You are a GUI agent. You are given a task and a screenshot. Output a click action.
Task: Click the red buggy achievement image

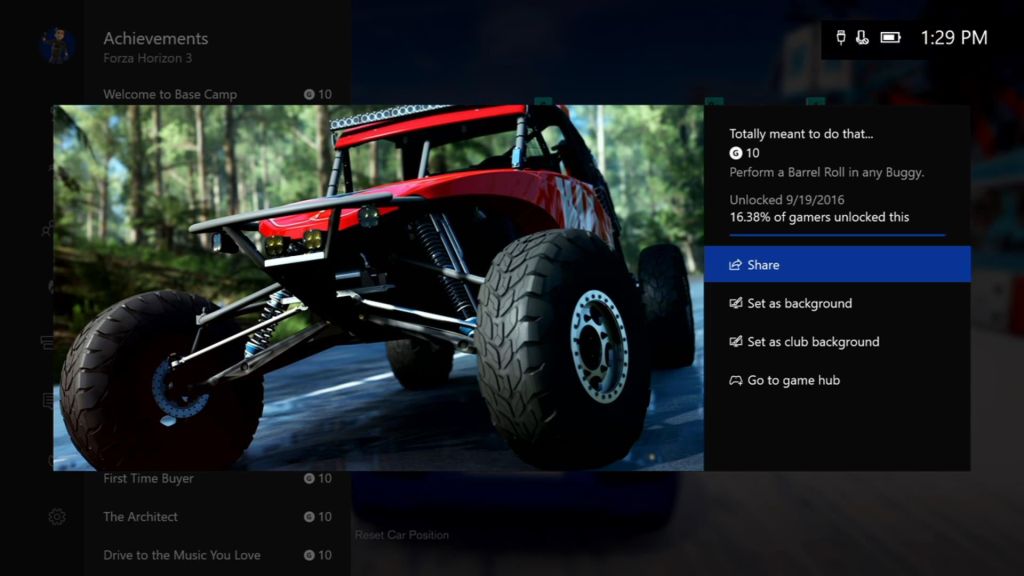tap(378, 287)
